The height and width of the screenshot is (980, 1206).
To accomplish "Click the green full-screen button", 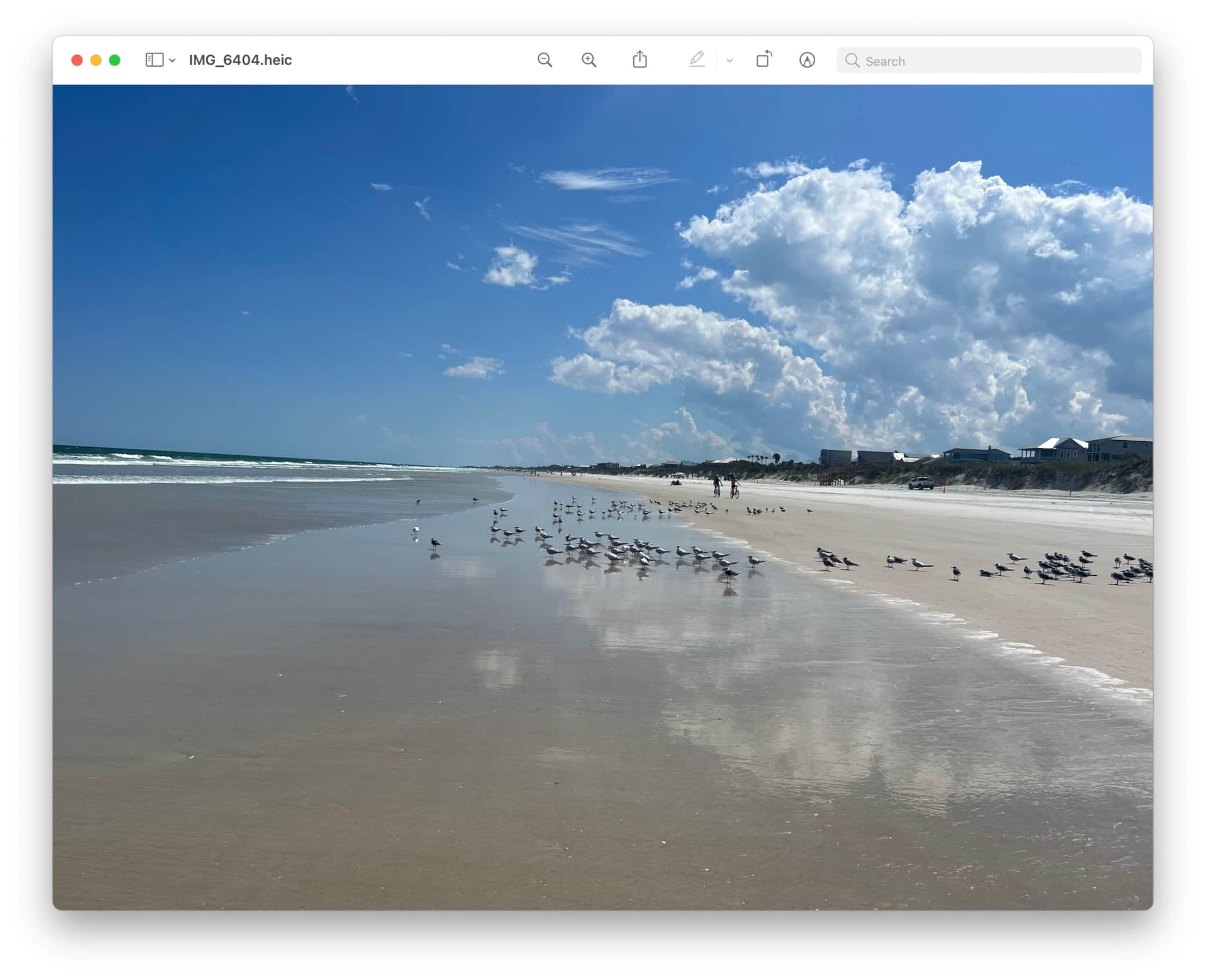I will 115,60.
